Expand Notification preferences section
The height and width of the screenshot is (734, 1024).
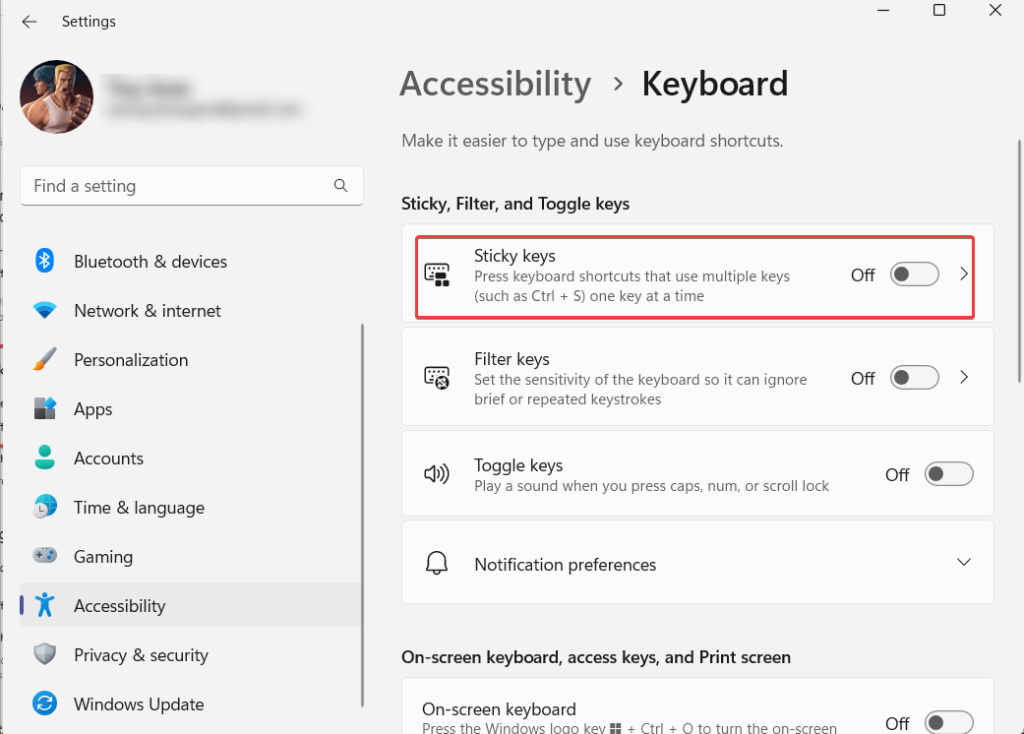(963, 563)
